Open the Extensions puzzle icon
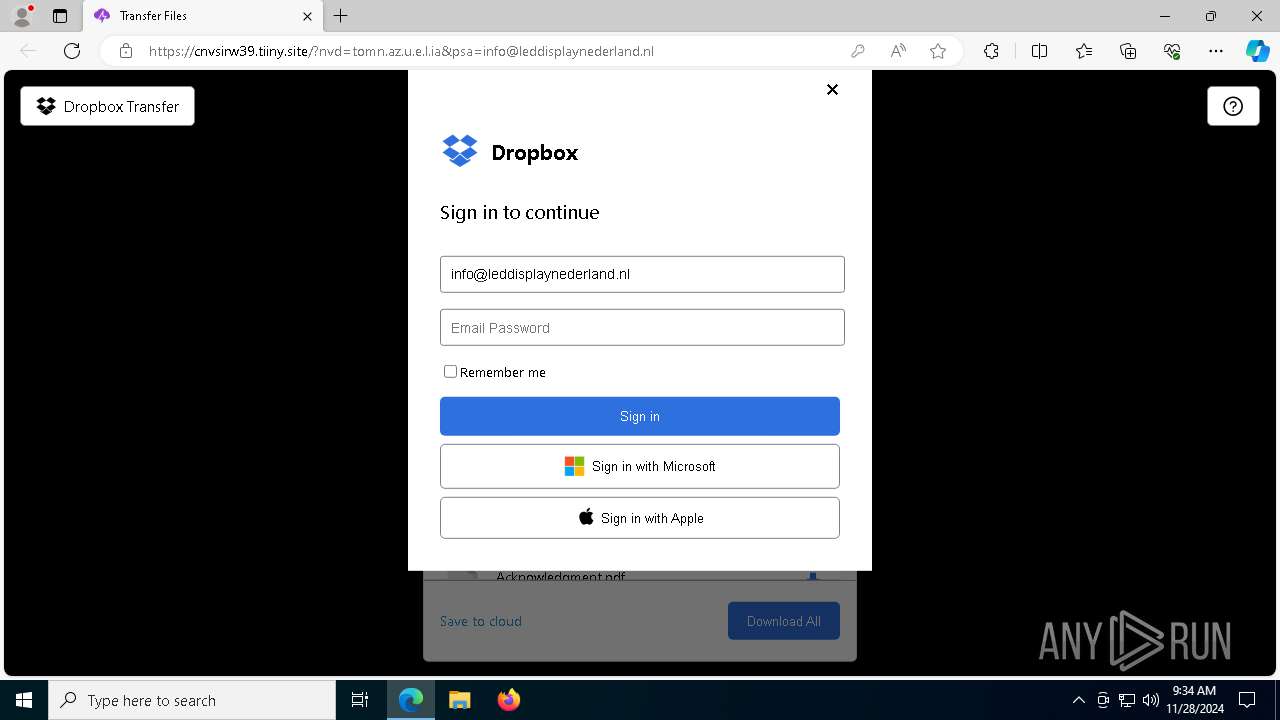This screenshot has height=720, width=1280. coord(991,51)
